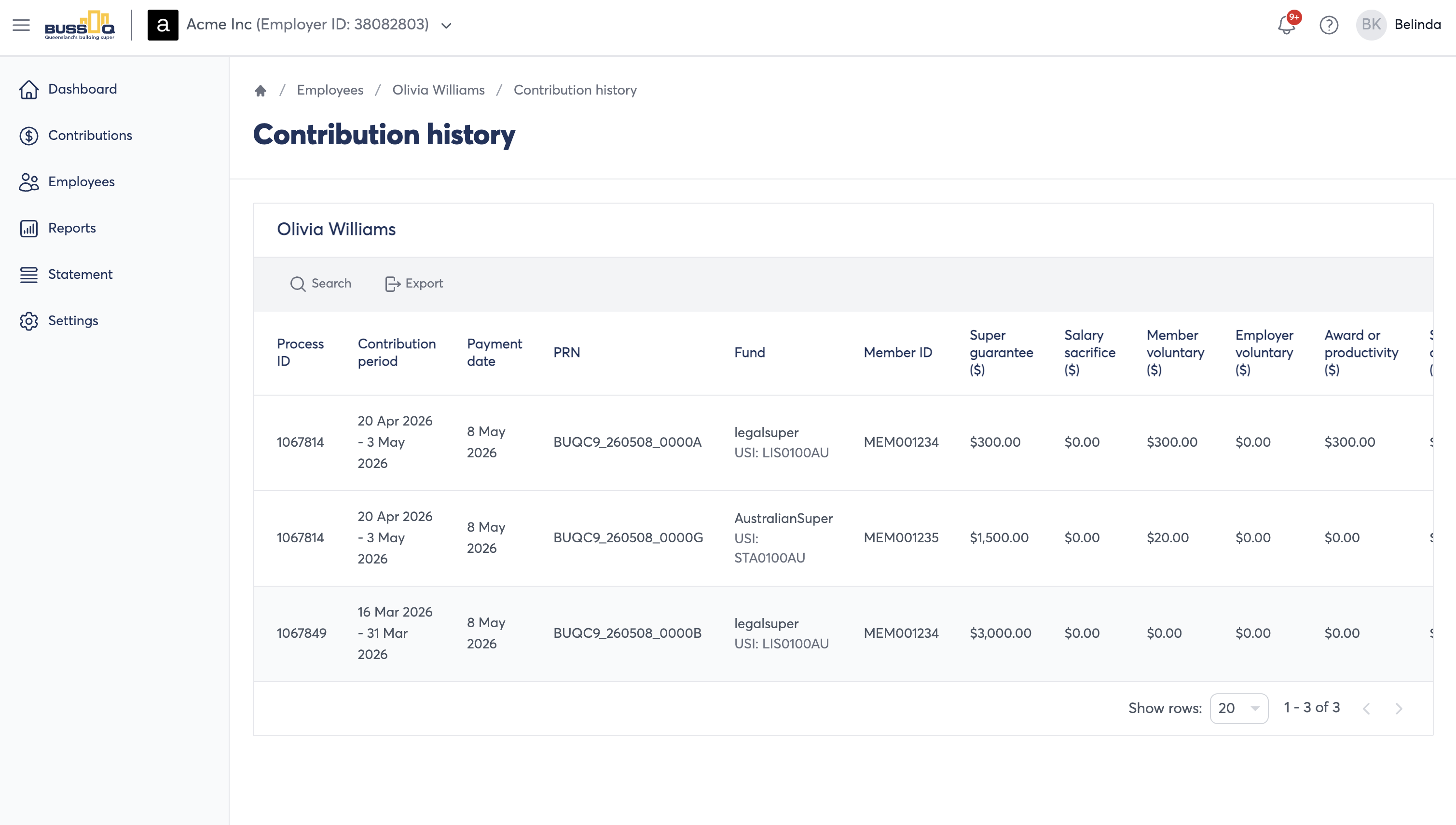Open the help question mark icon
Screen dimensions: 1456x825
pos(1329,25)
